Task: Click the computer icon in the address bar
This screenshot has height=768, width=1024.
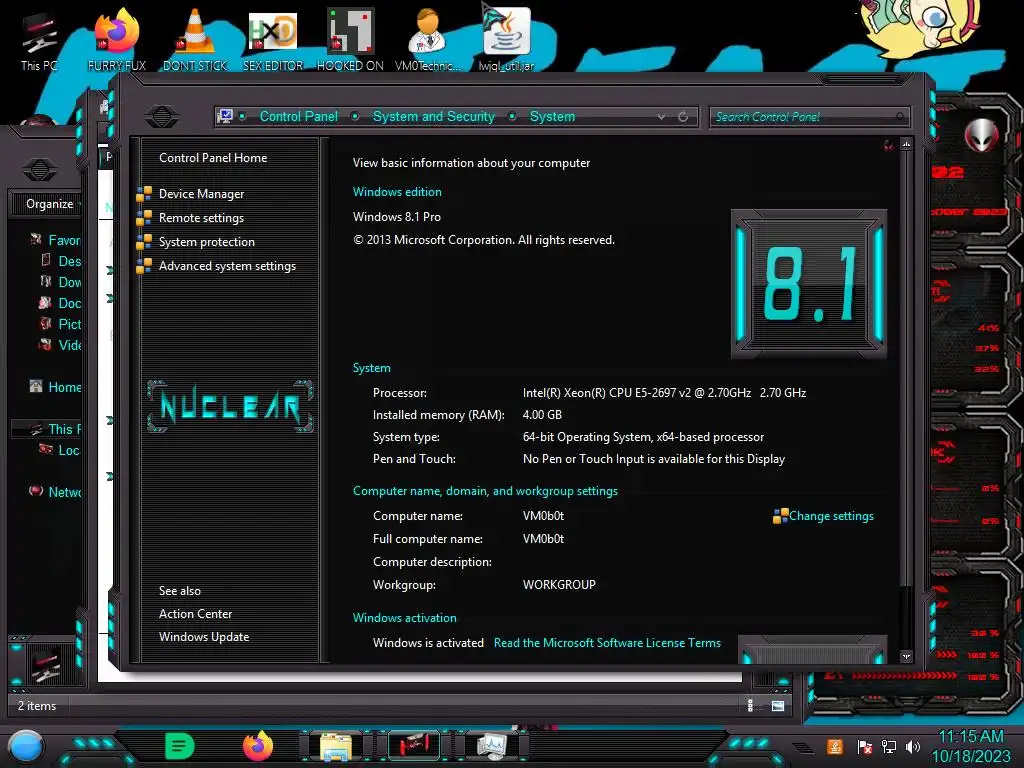Action: click(225, 117)
